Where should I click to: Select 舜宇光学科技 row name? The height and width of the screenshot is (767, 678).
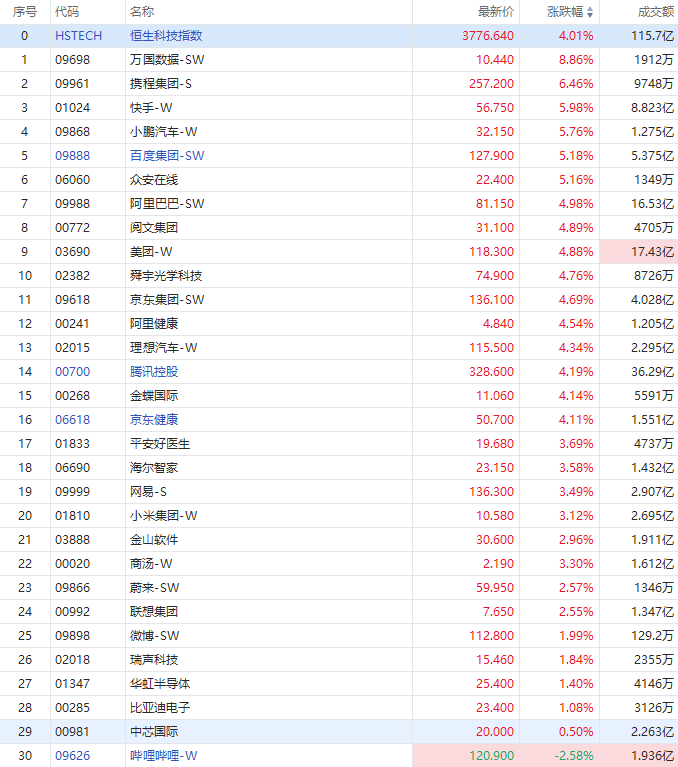click(x=166, y=276)
